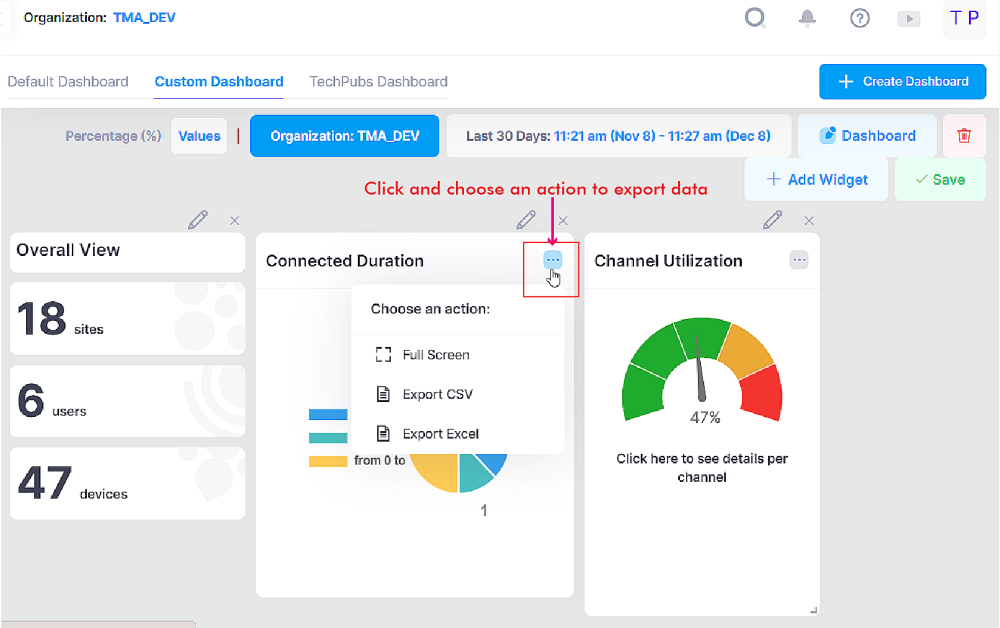The width and height of the screenshot is (1000, 628).
Task: Edit Overall View widget with pencil icon
Action: coord(198,219)
